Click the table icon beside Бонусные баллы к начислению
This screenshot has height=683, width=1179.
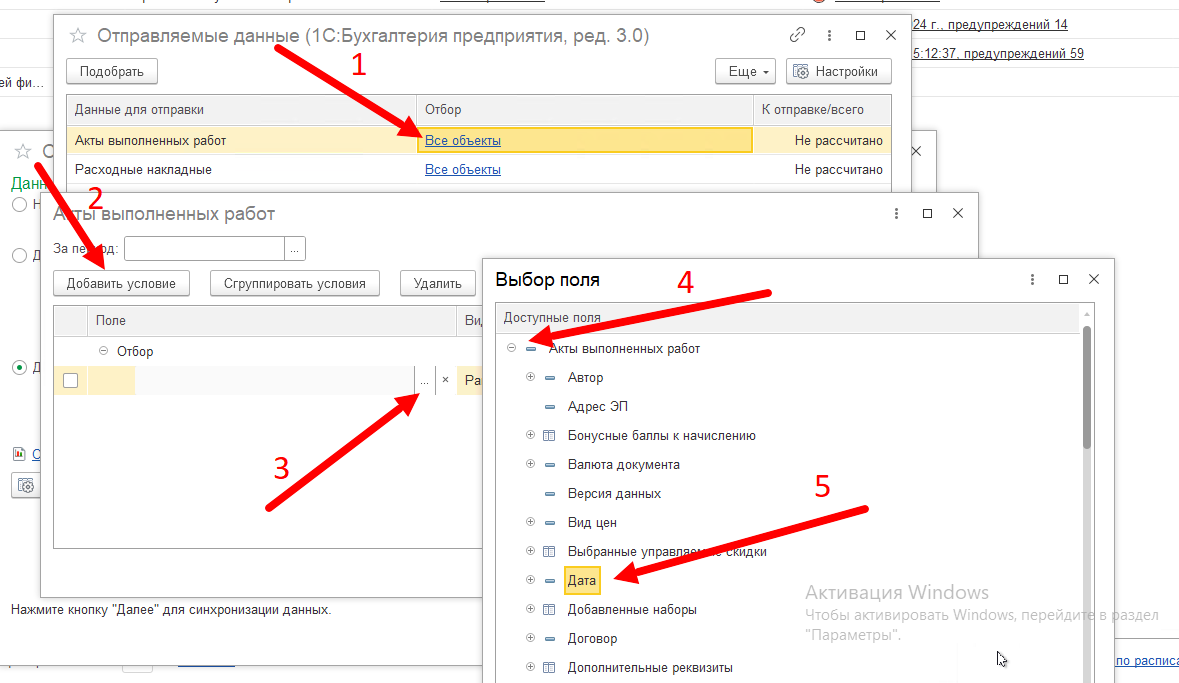point(550,436)
